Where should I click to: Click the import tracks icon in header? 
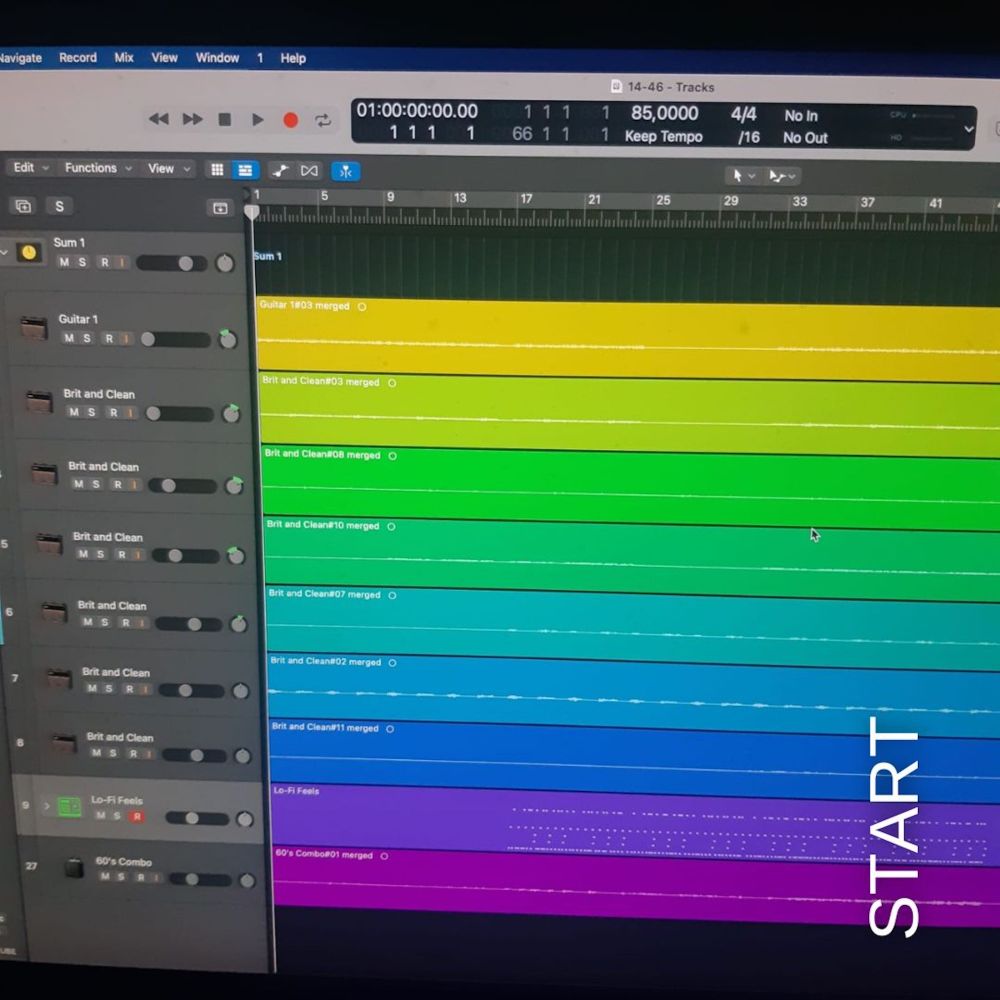tap(220, 209)
